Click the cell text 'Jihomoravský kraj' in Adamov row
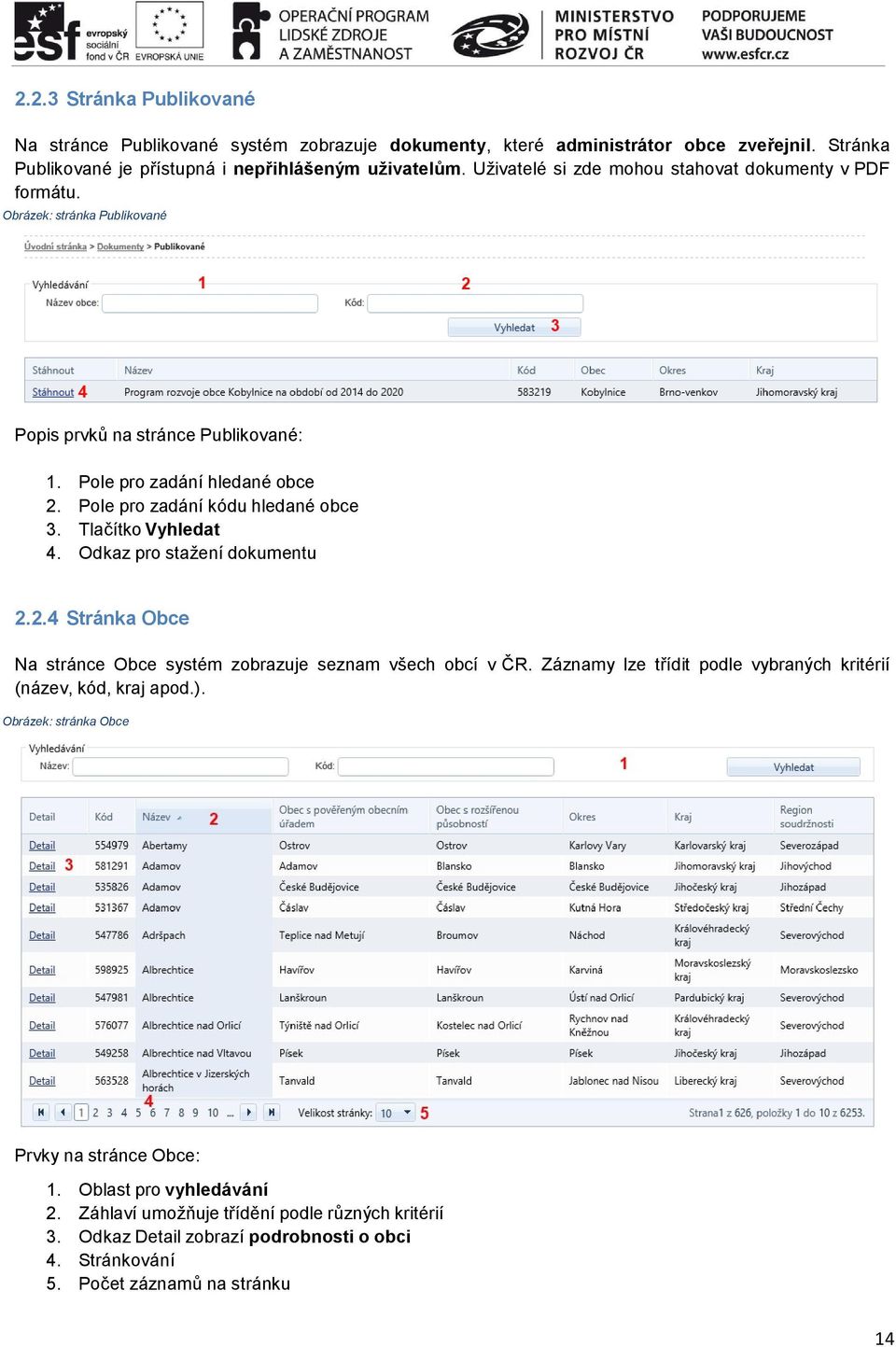The width and height of the screenshot is (896, 1347). point(715,866)
